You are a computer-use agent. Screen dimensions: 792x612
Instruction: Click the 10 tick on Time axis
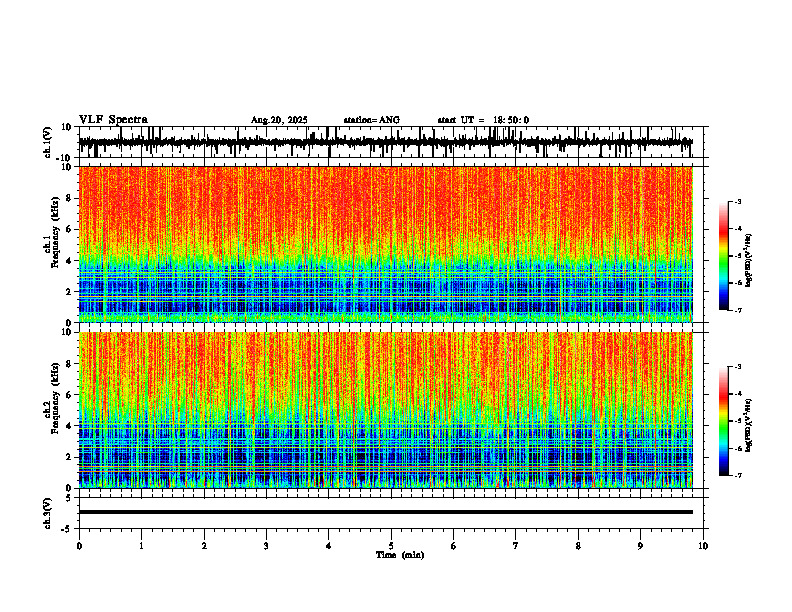[703, 546]
